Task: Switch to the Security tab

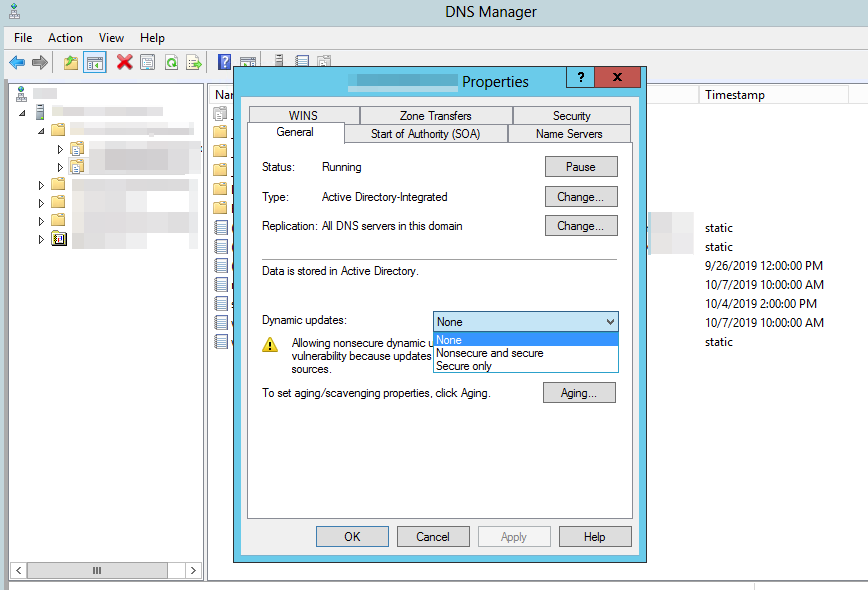Action: 571,115
